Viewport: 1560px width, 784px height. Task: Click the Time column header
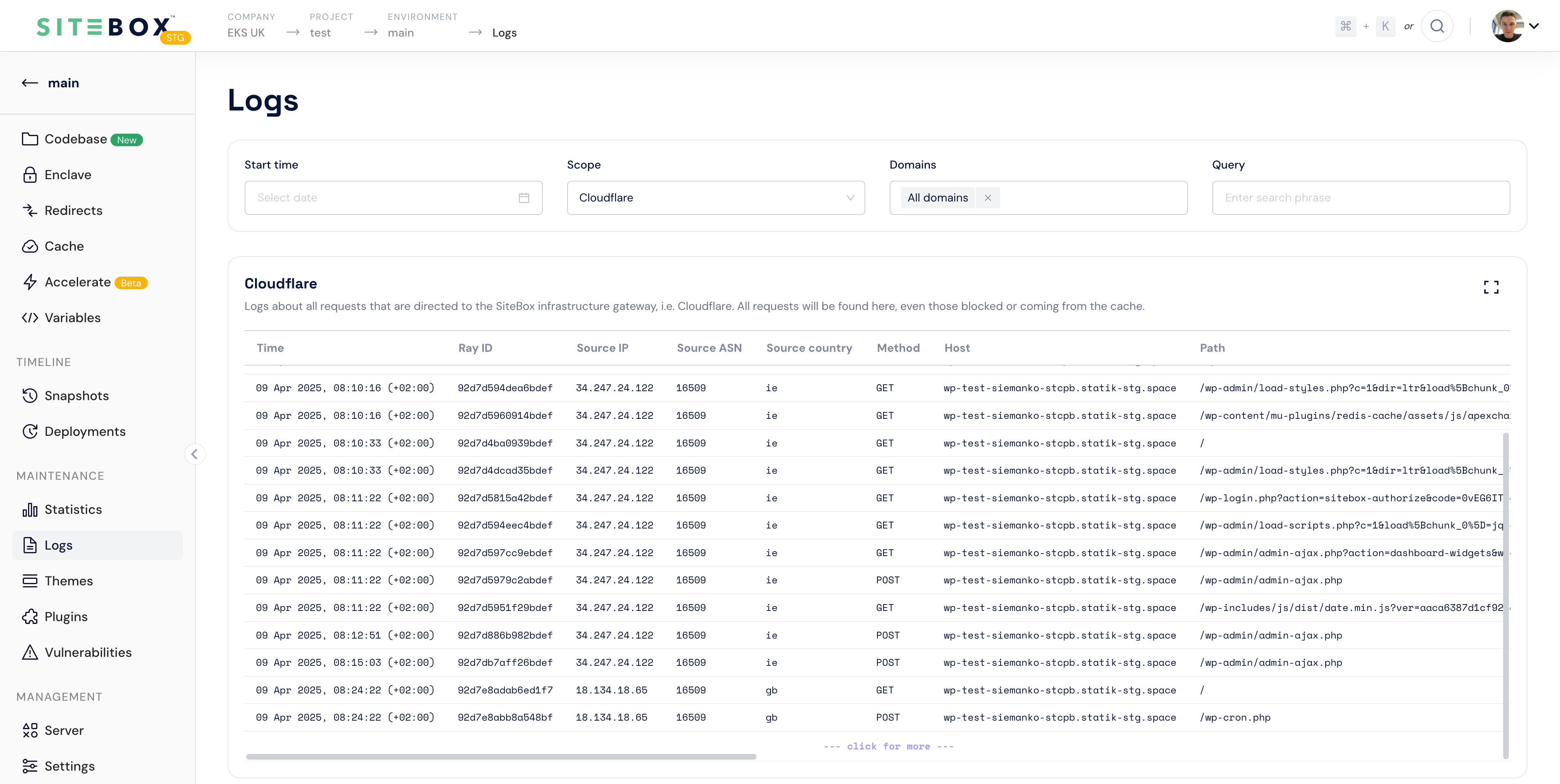click(270, 348)
